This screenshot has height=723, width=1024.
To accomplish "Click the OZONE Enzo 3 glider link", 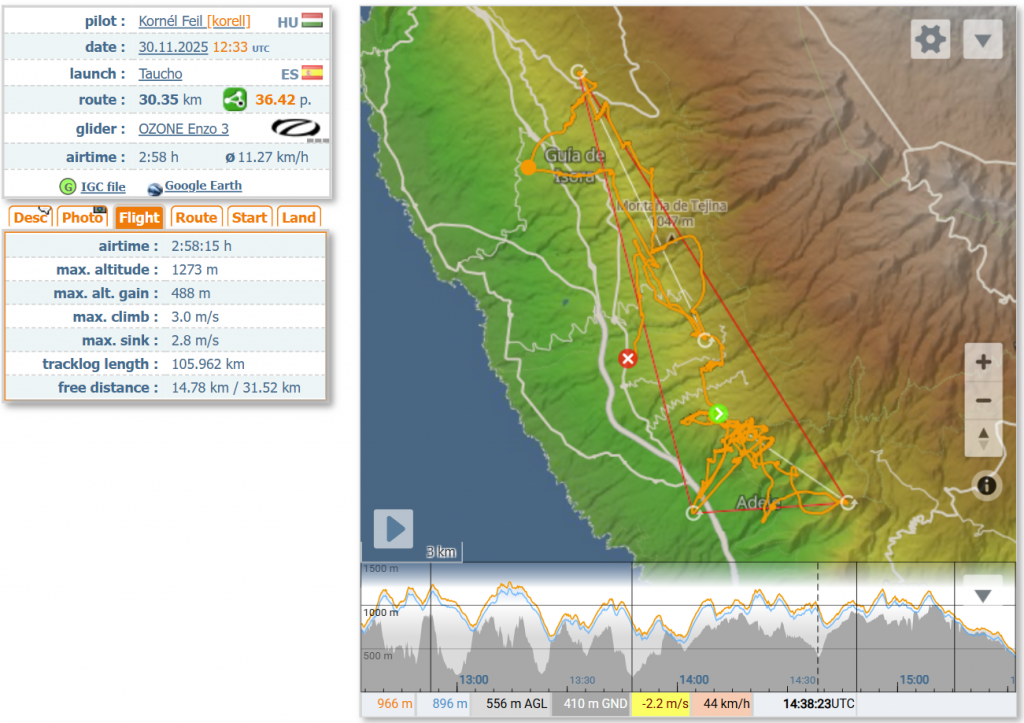I will pos(183,129).
